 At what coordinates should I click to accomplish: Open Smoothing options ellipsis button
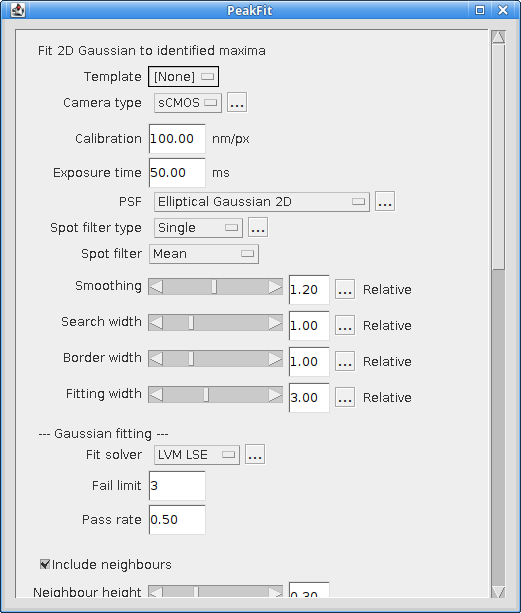click(345, 289)
